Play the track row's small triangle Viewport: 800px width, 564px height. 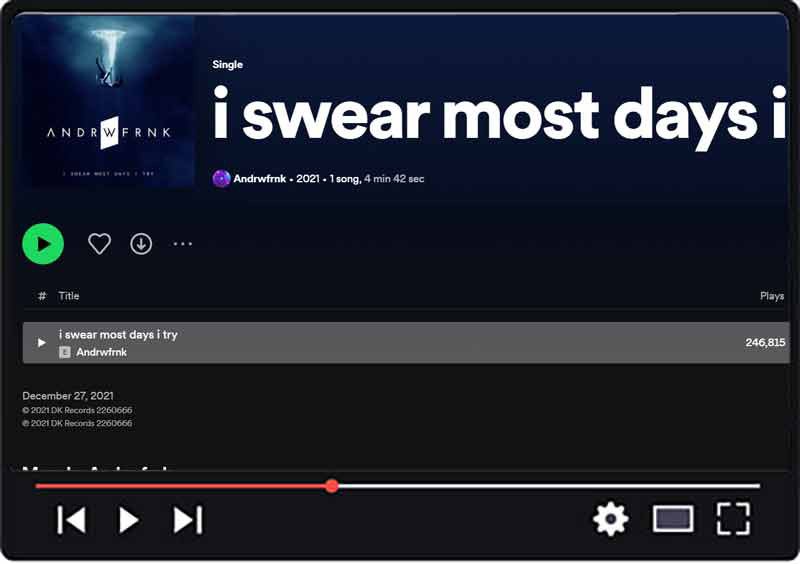[x=41, y=342]
